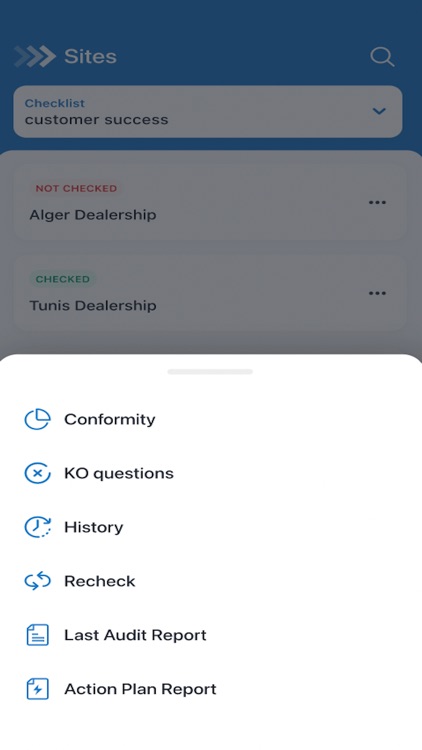Choose KO questions from the sheet
Screen dimensions: 422x750
211,474
